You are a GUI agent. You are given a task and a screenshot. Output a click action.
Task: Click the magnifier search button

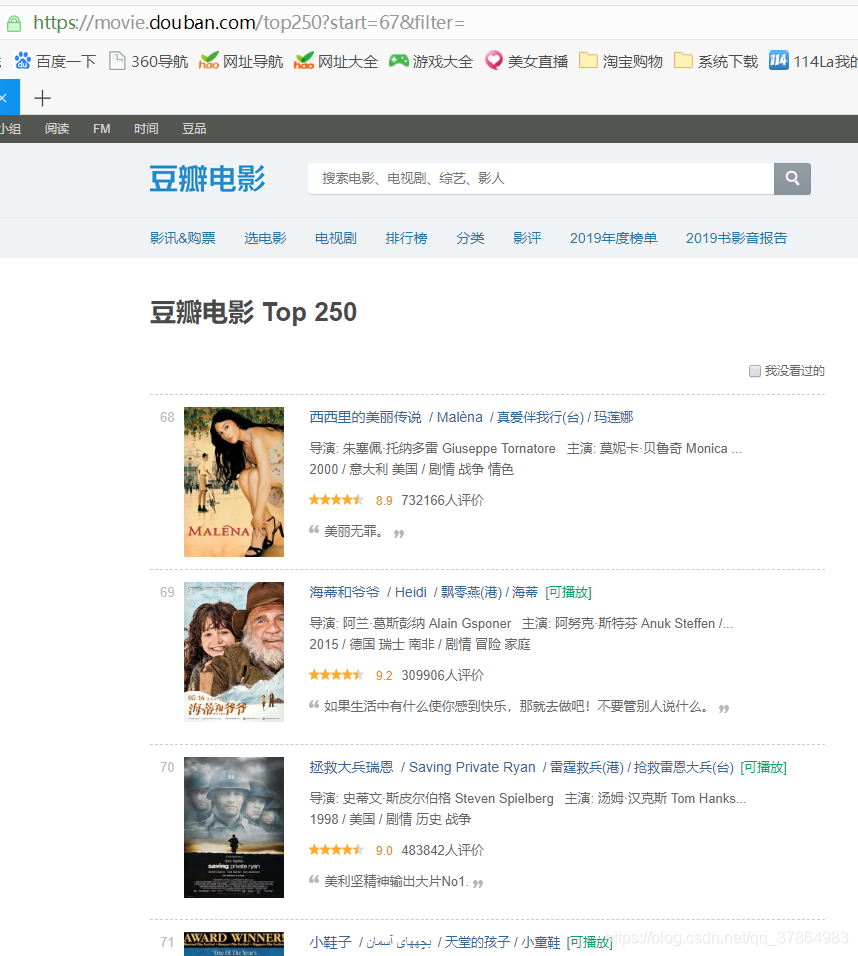(x=792, y=179)
